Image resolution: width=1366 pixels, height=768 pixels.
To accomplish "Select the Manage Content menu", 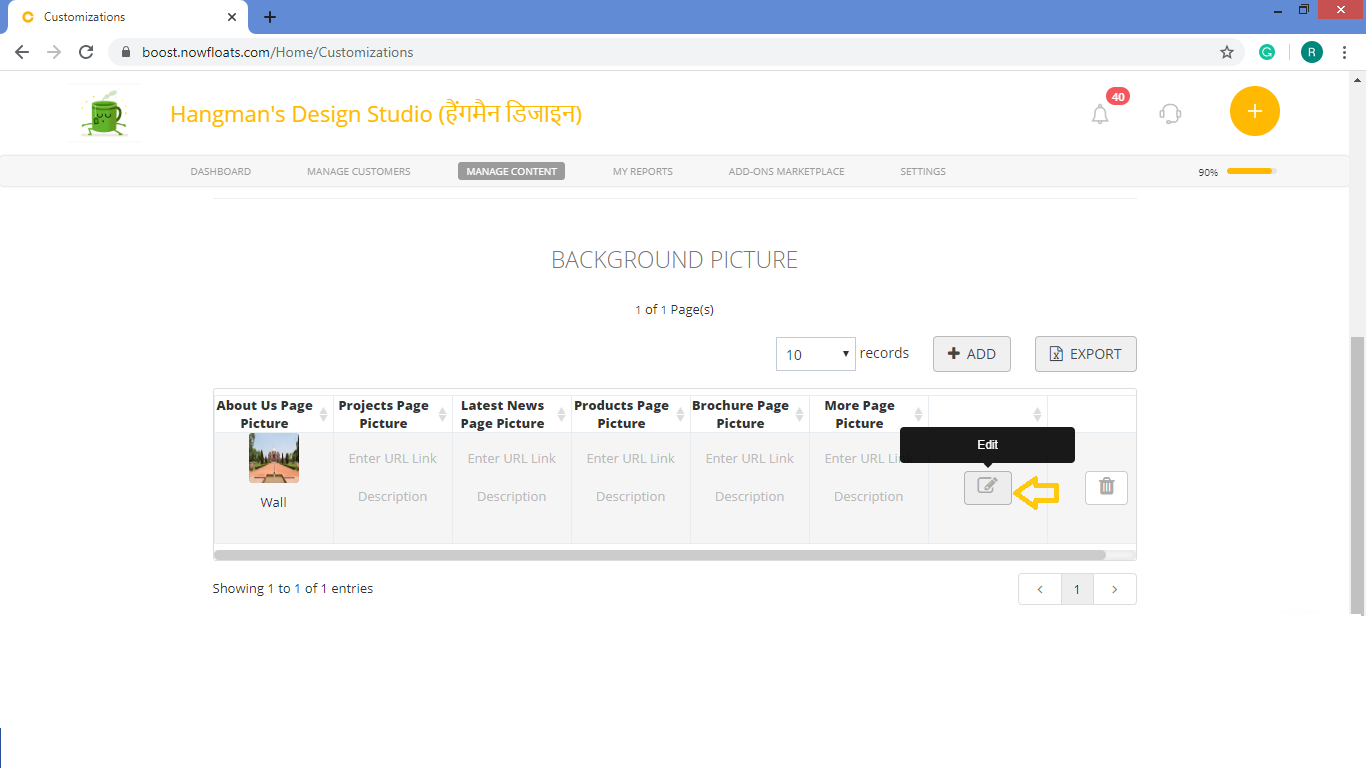I will (x=511, y=171).
